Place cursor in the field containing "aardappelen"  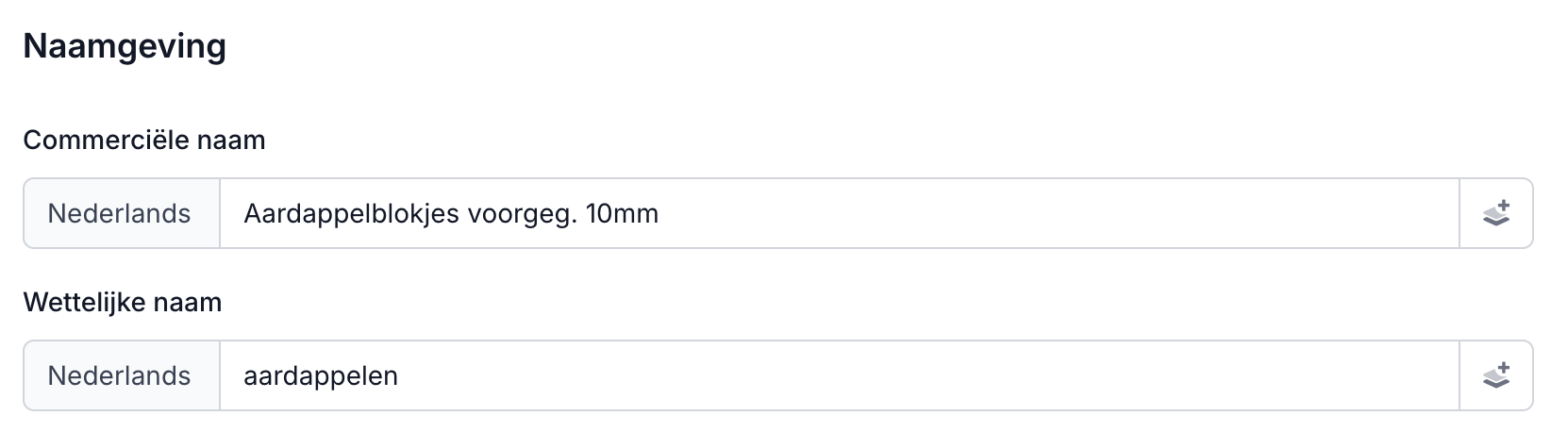point(840,375)
